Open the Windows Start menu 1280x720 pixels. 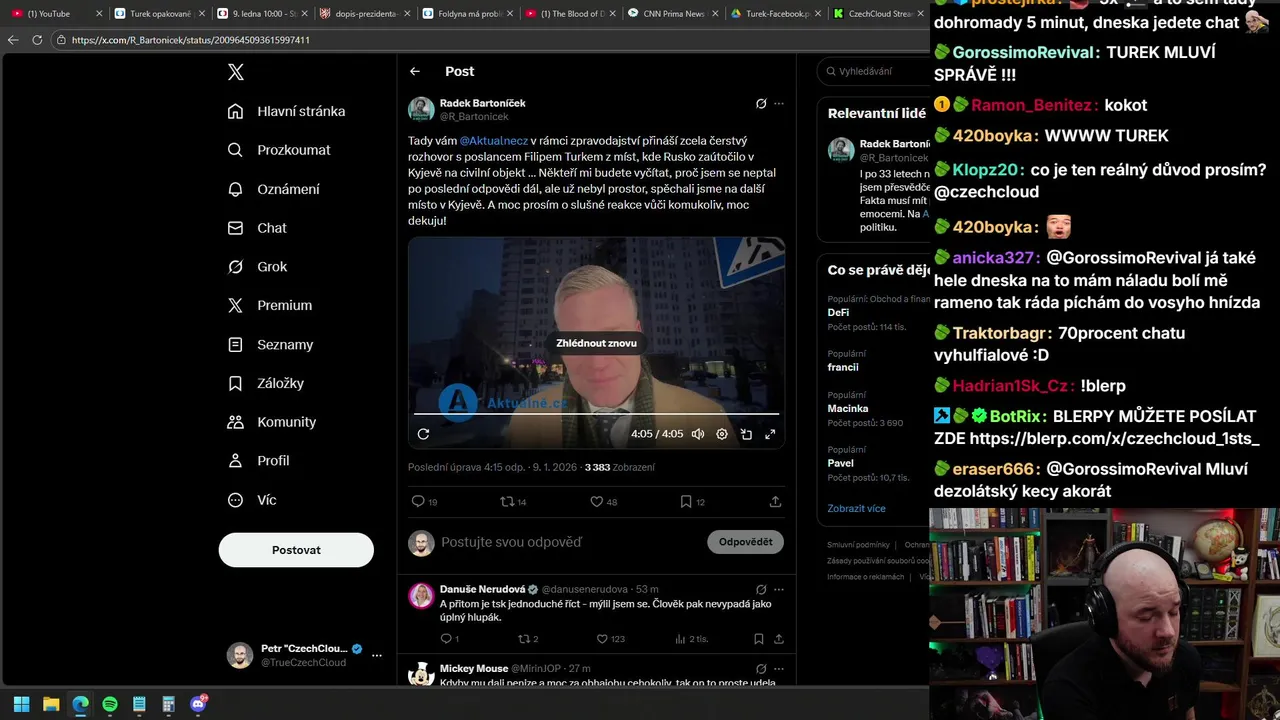(x=21, y=704)
